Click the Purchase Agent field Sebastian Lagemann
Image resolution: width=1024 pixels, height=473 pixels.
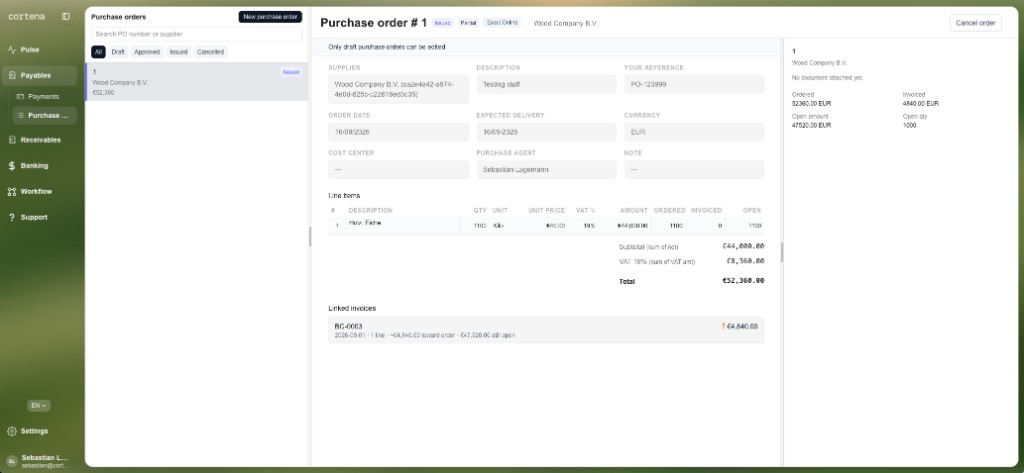pyautogui.click(x=546, y=170)
